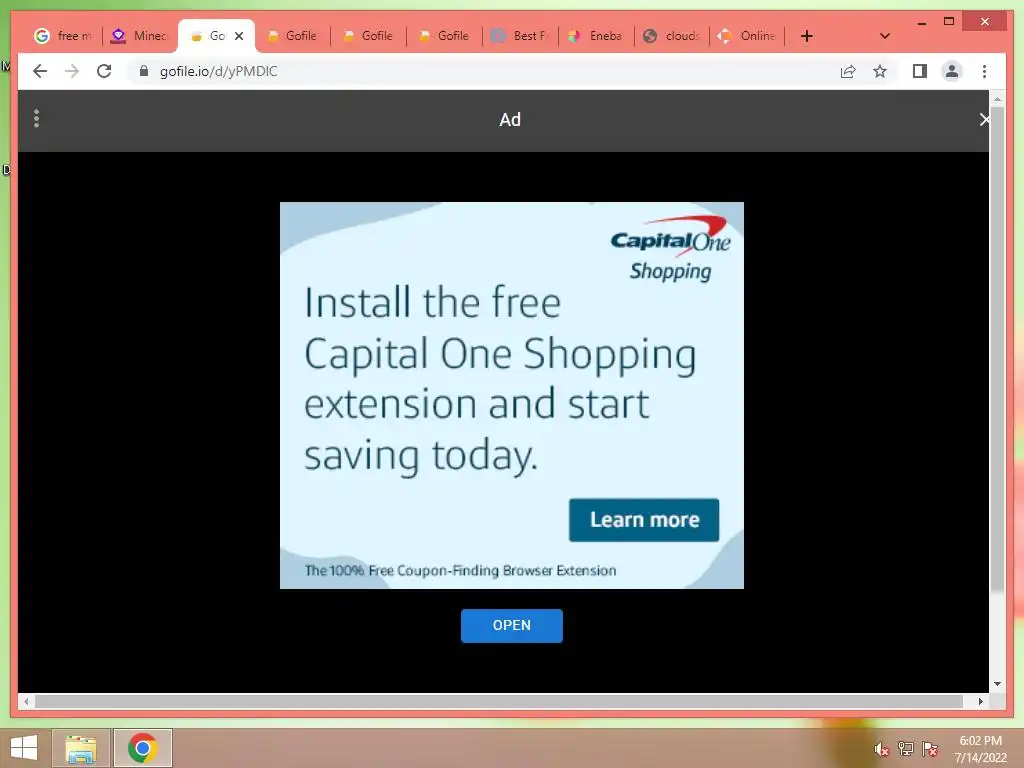Viewport: 1024px width, 768px height.
Task: Switch to the 'free m' Google tab
Action: [x=63, y=36]
